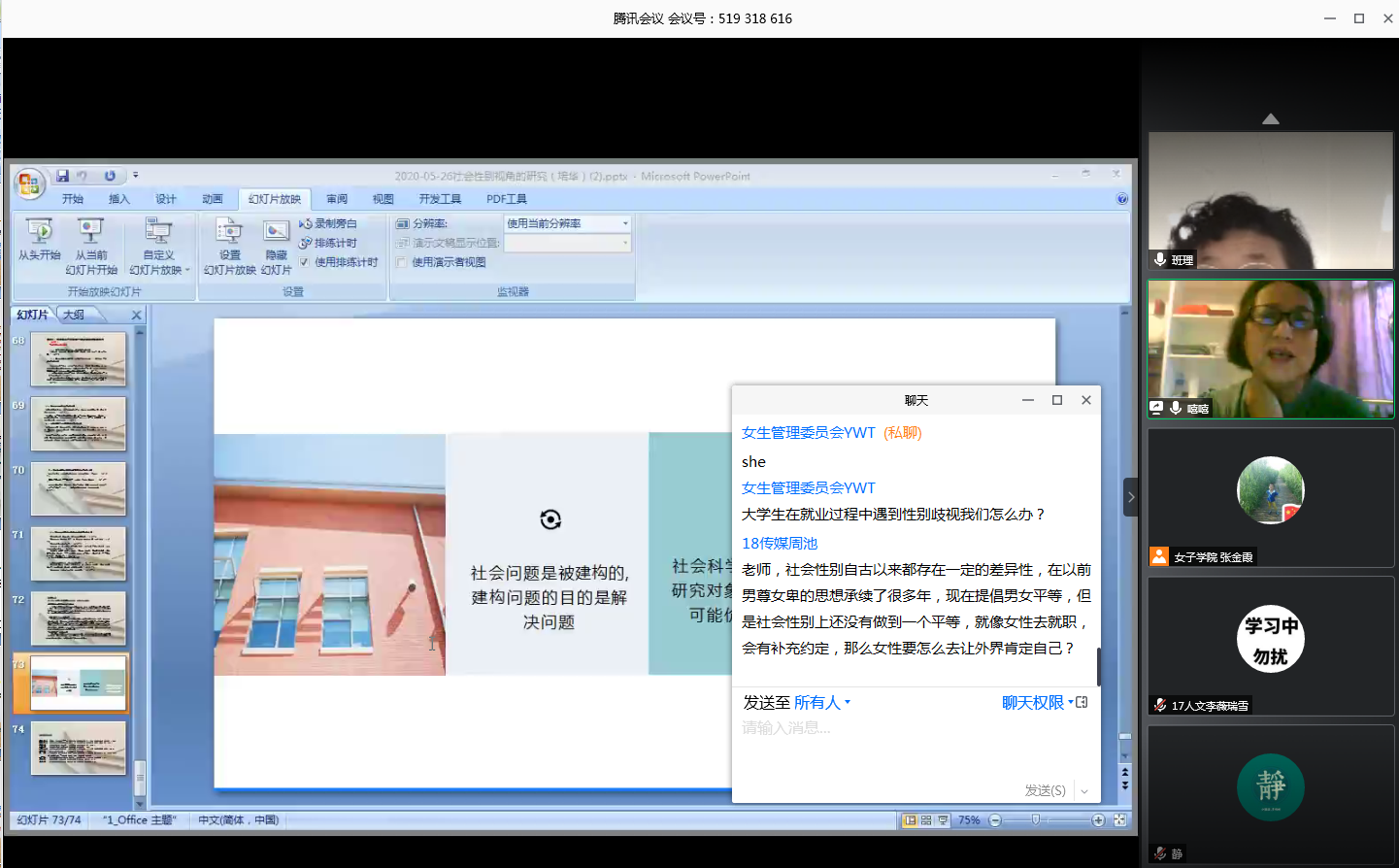The height and width of the screenshot is (868, 1399).
Task: Click the Office round button
Action: pyautogui.click(x=29, y=183)
